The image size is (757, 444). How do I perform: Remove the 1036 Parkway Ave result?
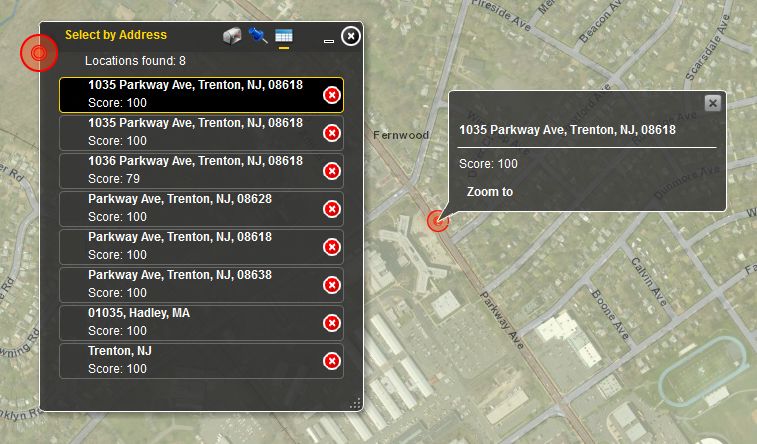coord(332,171)
